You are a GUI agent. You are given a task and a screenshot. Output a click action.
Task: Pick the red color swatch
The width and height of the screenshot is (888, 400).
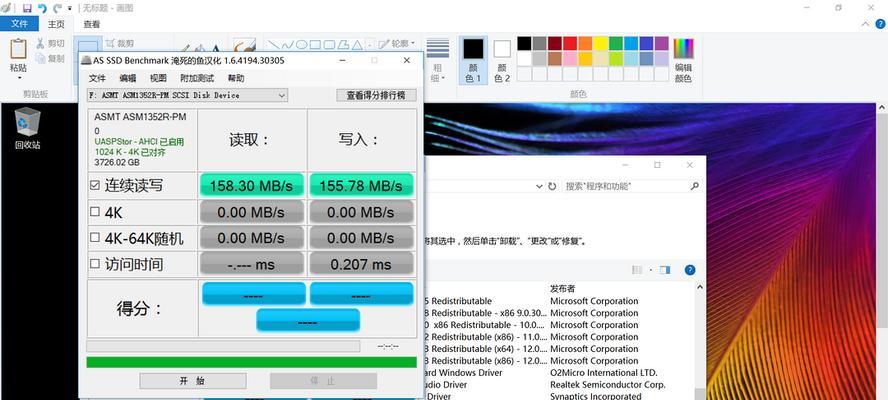point(570,43)
